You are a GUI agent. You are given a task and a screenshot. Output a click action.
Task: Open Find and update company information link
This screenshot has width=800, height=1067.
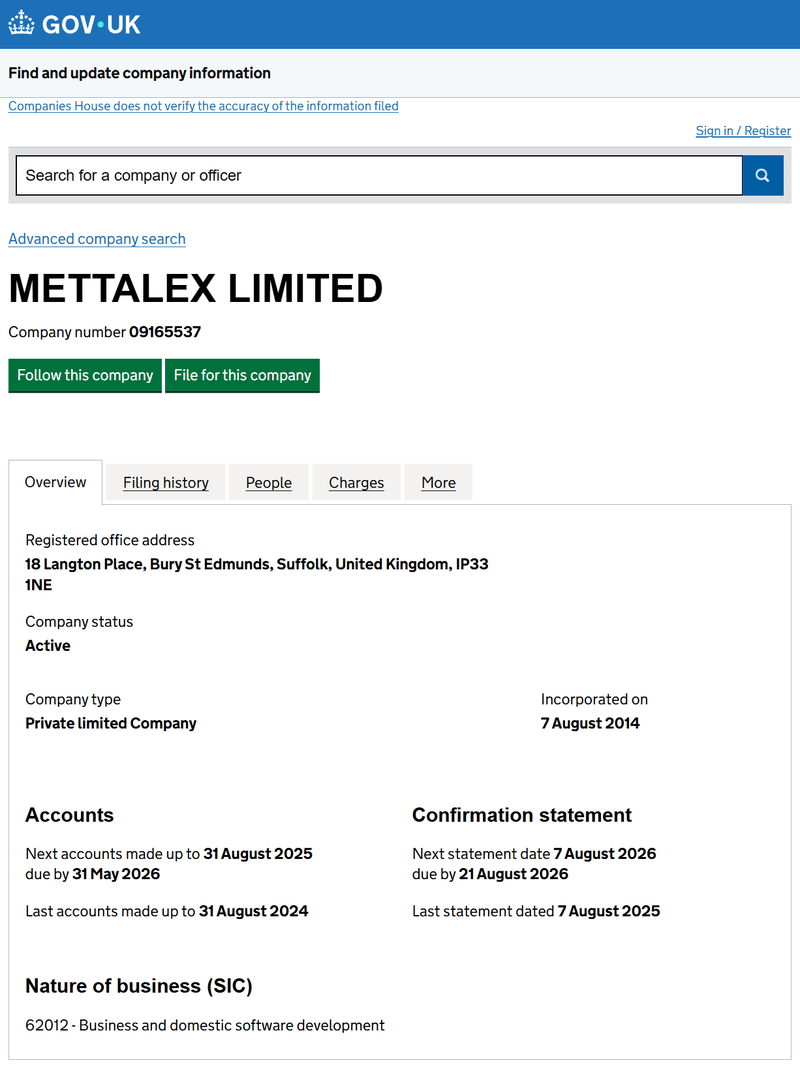pyautogui.click(x=139, y=73)
